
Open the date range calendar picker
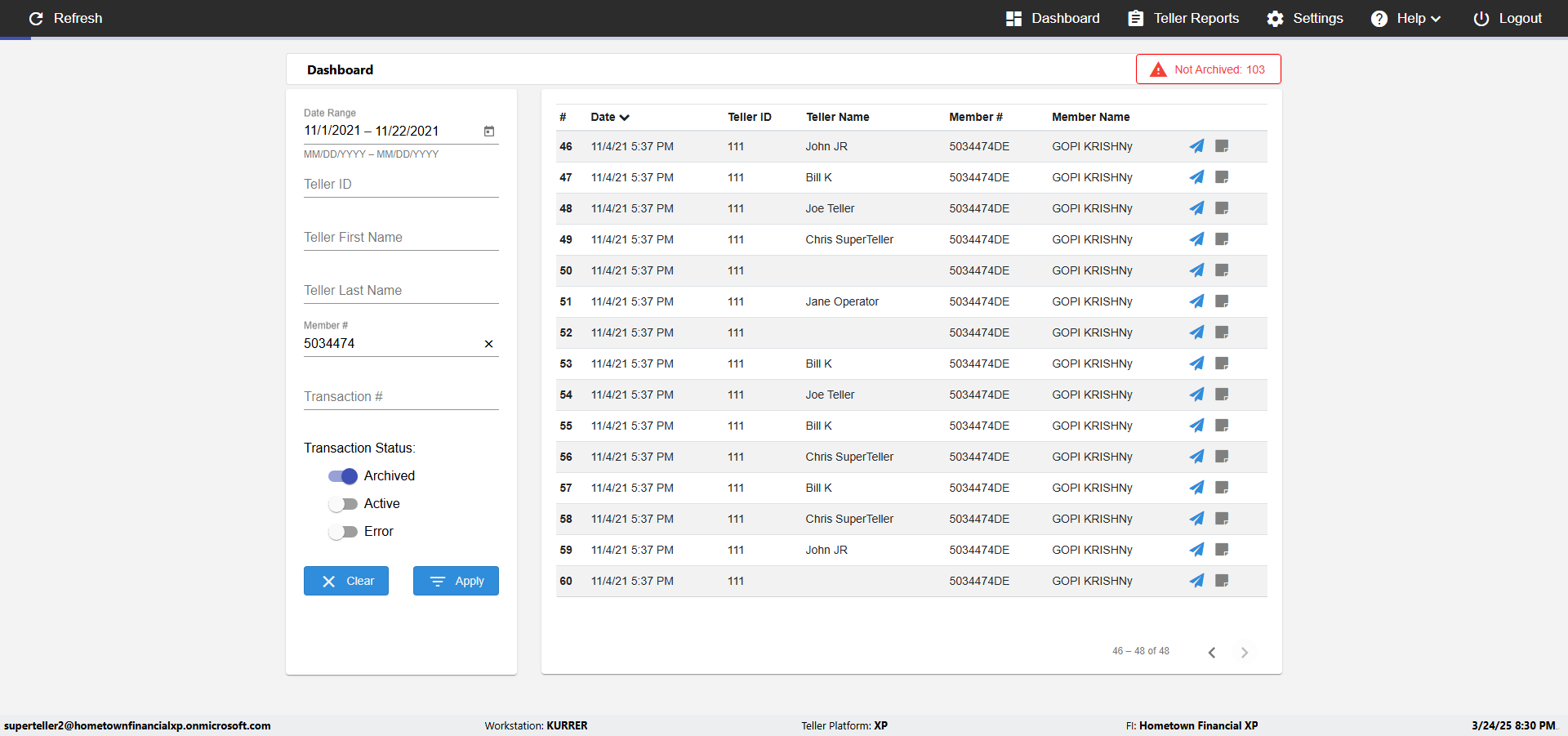[489, 131]
